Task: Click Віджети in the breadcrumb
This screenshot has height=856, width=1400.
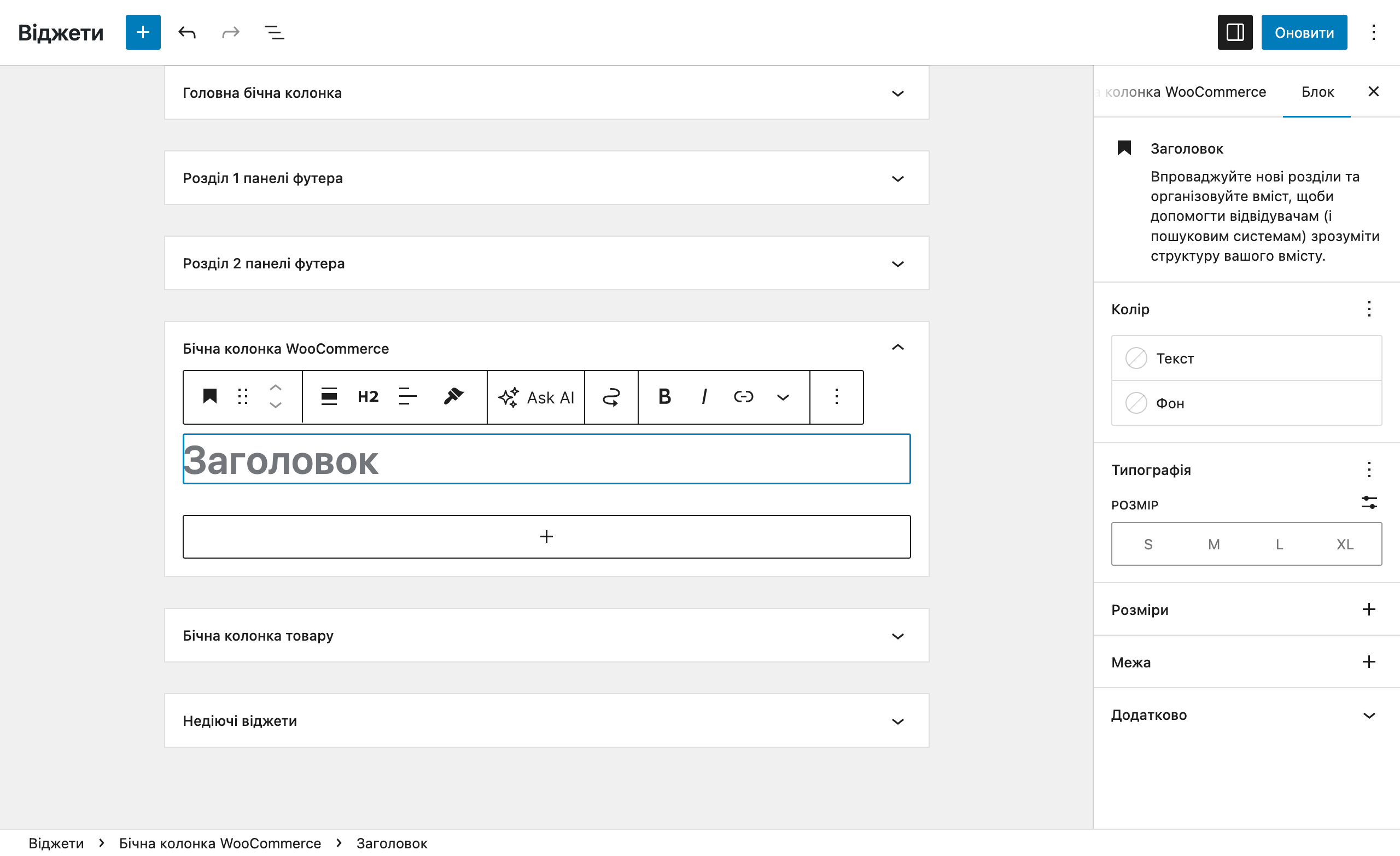Action: pos(56,843)
